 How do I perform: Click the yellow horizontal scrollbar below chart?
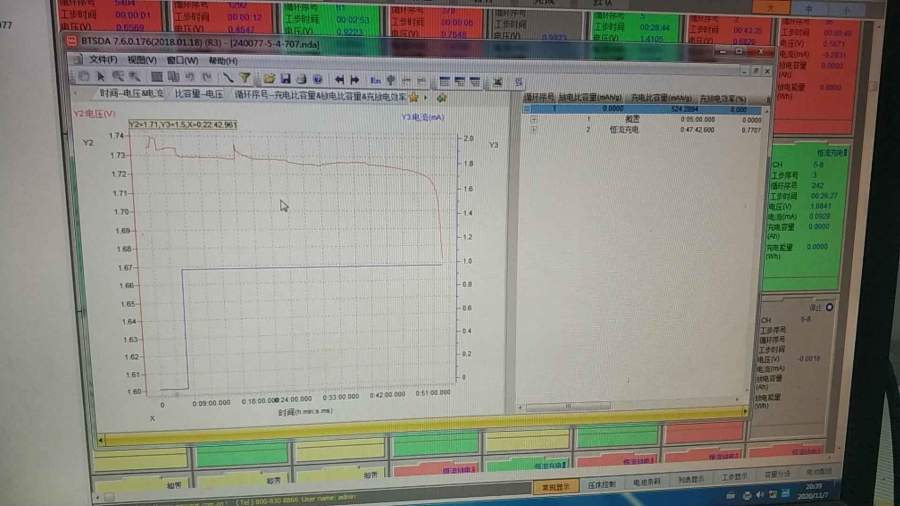(400, 437)
